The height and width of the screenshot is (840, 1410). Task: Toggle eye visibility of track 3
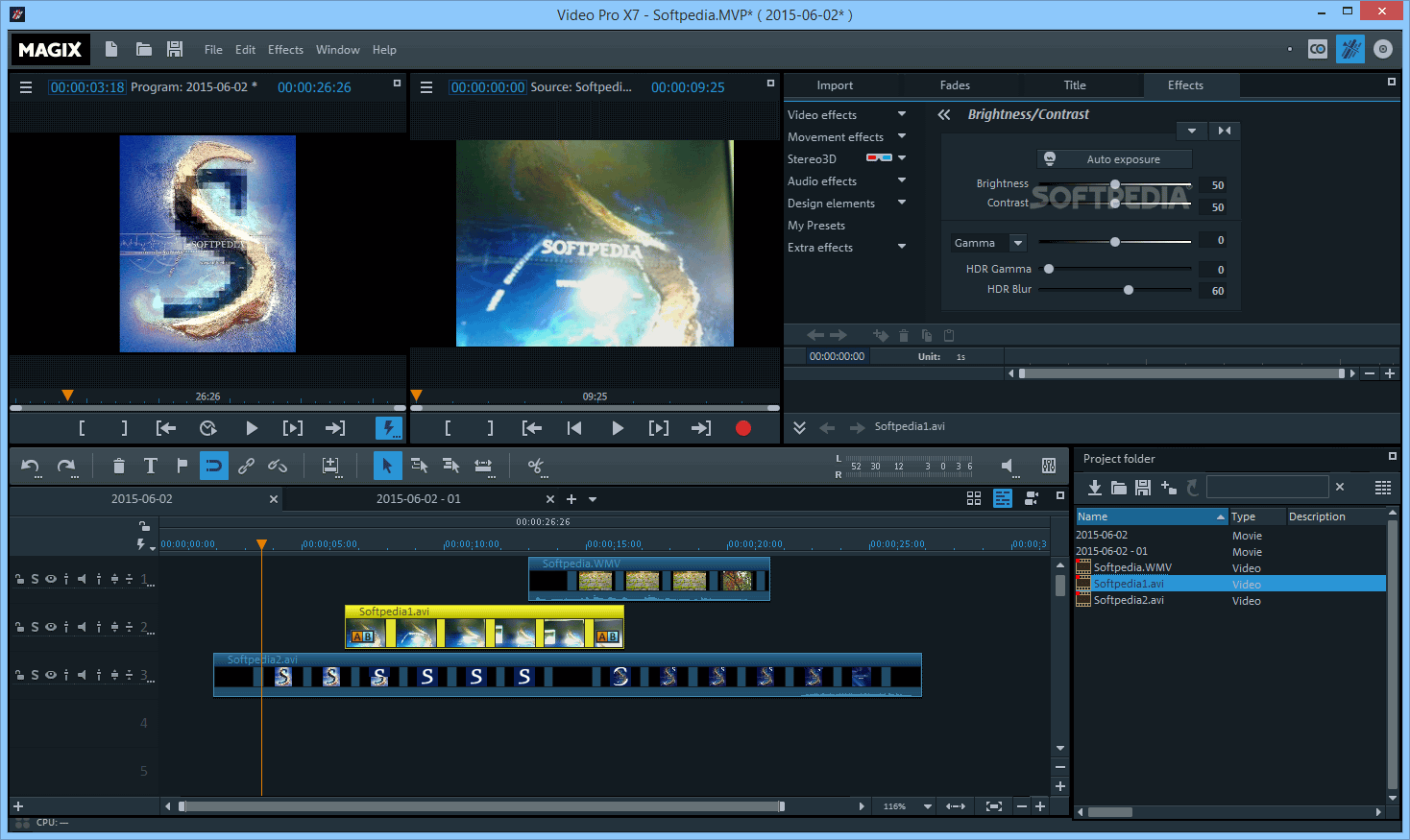click(x=51, y=675)
